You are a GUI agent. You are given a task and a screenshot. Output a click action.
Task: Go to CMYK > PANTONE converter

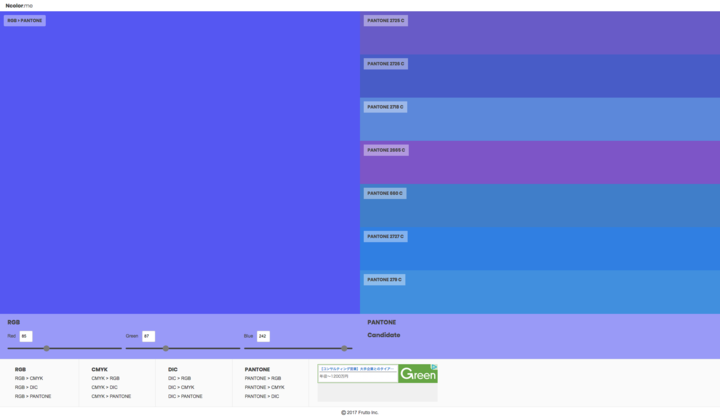[111, 396]
